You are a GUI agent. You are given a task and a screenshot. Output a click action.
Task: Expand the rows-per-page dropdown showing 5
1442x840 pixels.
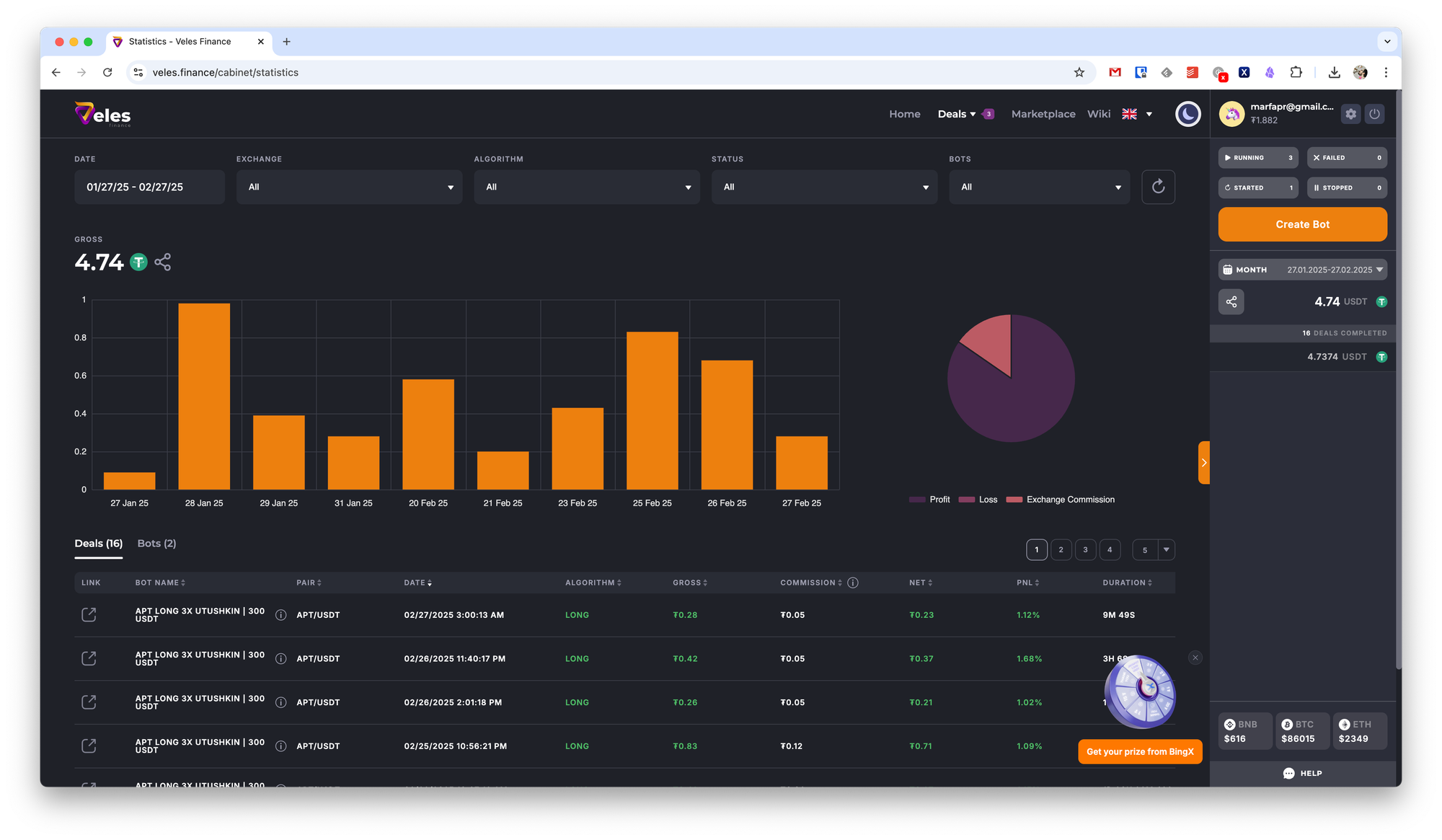coord(1166,549)
